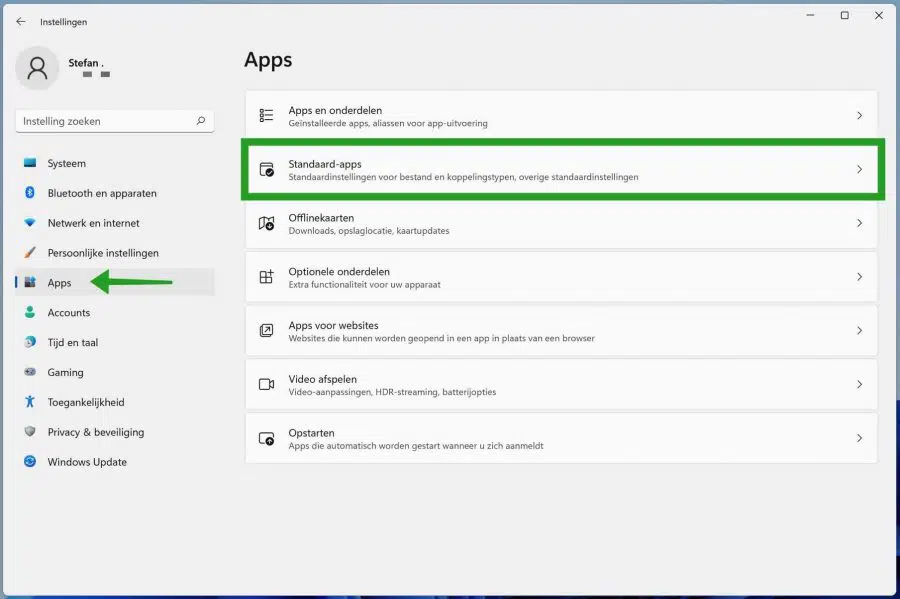The image size is (900, 599).
Task: Click the Apps voor websites chevron
Action: pos(859,330)
